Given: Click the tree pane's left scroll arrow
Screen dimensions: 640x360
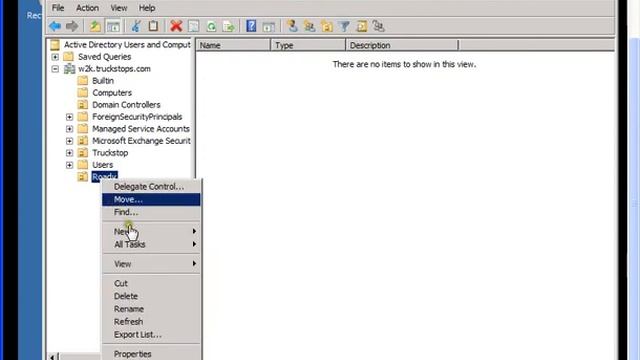Looking at the screenshot, I should (53, 357).
